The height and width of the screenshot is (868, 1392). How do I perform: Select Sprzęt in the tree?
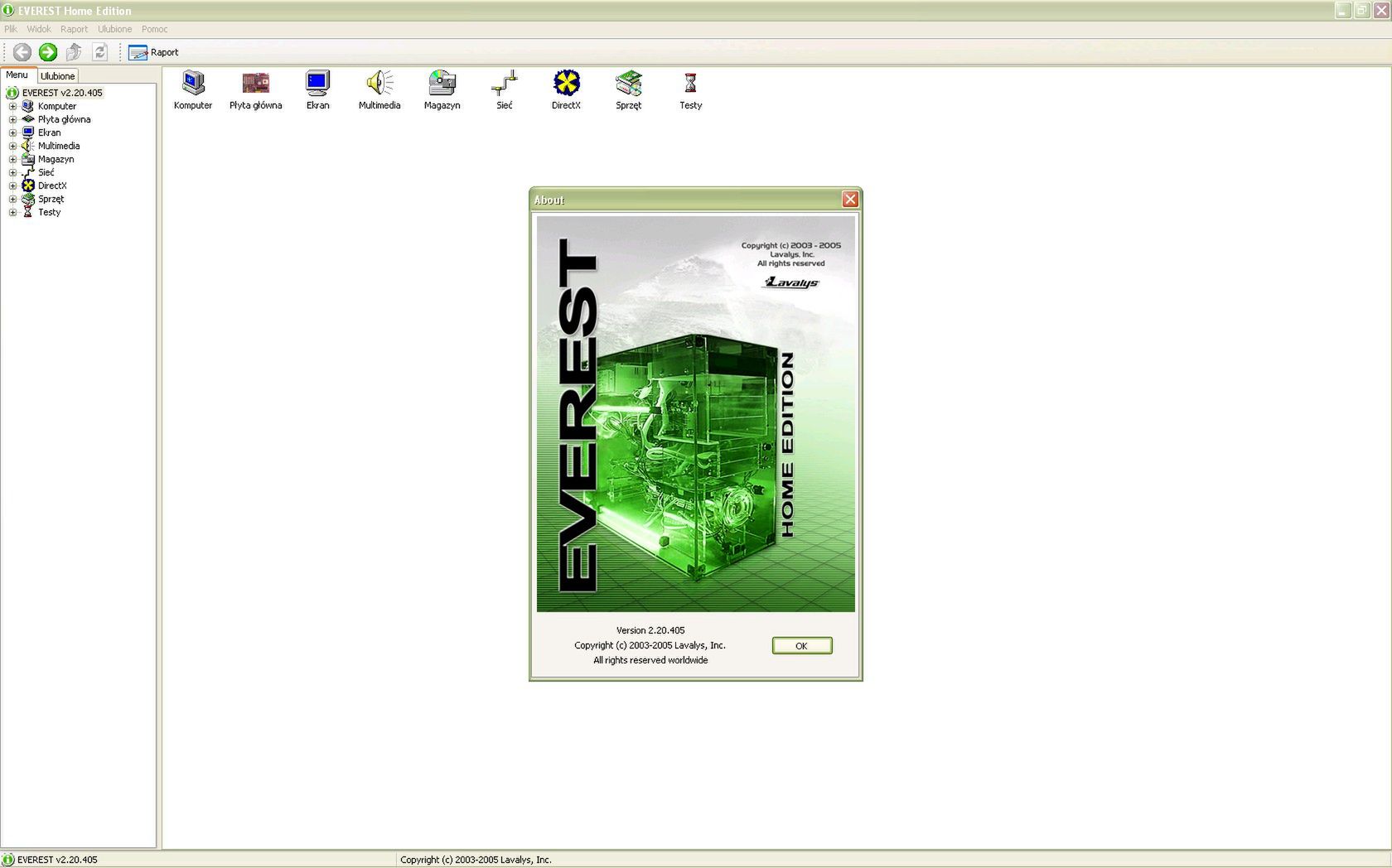pyautogui.click(x=51, y=199)
